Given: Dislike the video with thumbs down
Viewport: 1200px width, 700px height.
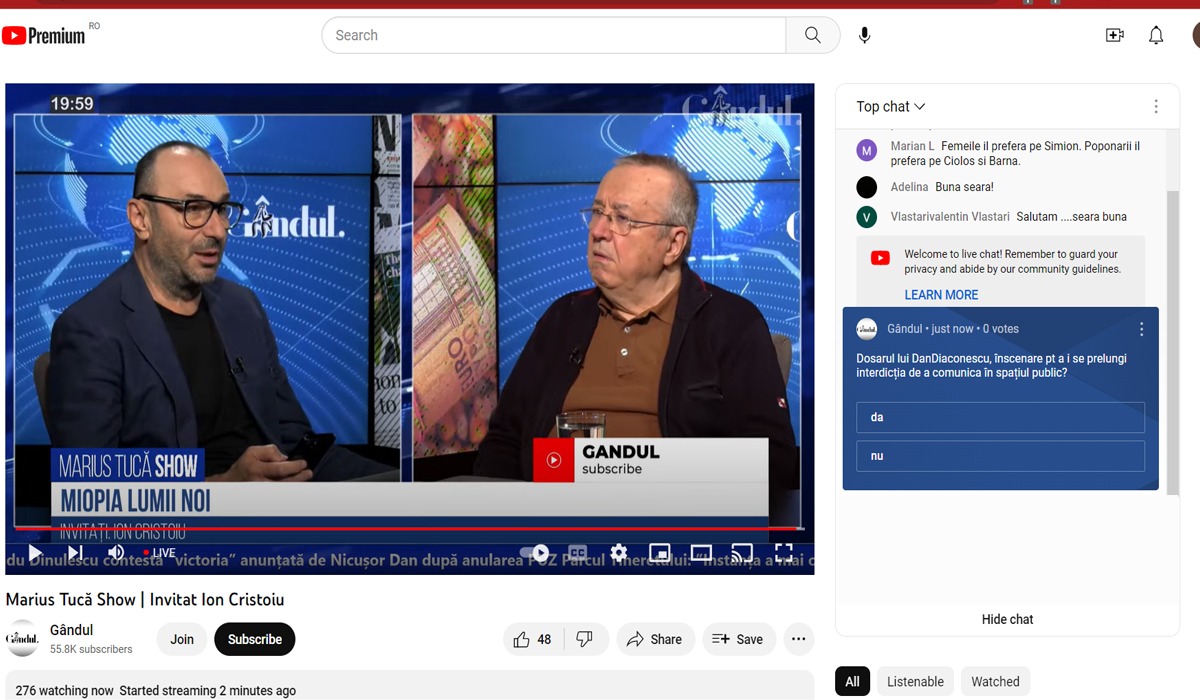Looking at the screenshot, I should 586,639.
